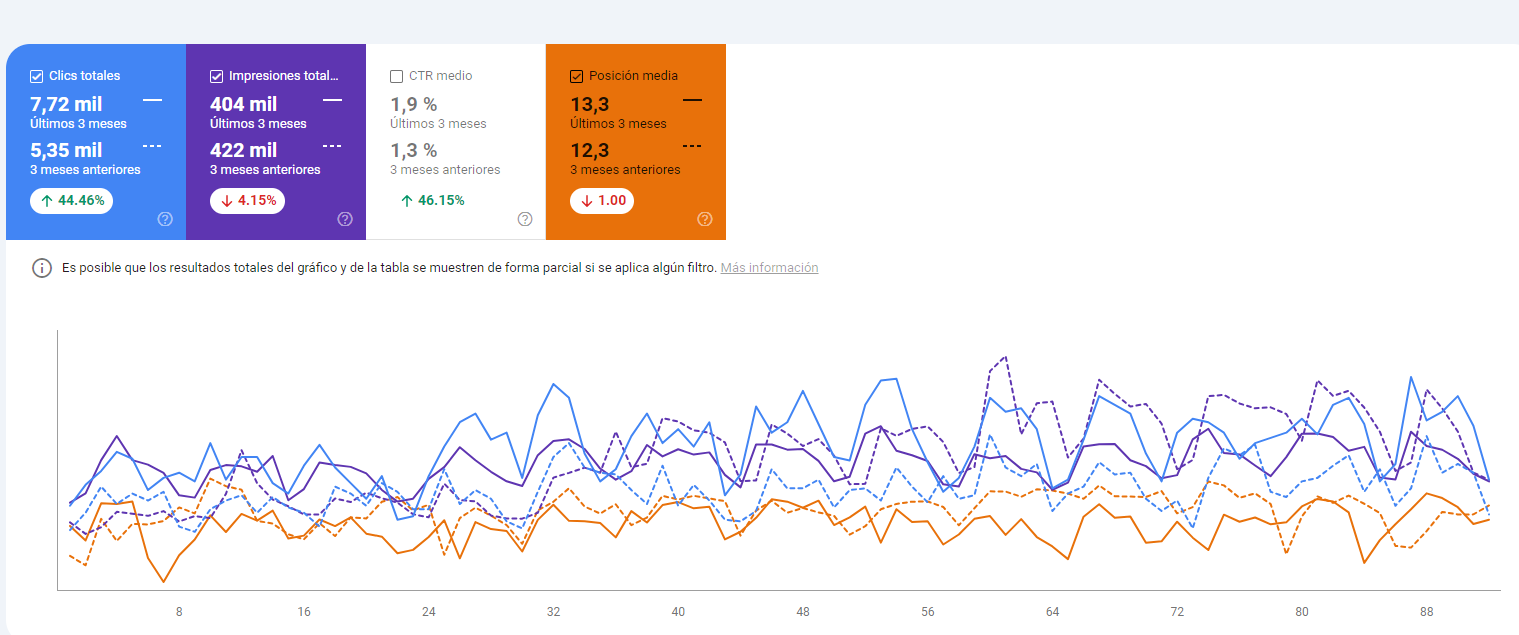This screenshot has height=635, width=1519.
Task: Click day 88 on the chart axis
Action: (1427, 612)
